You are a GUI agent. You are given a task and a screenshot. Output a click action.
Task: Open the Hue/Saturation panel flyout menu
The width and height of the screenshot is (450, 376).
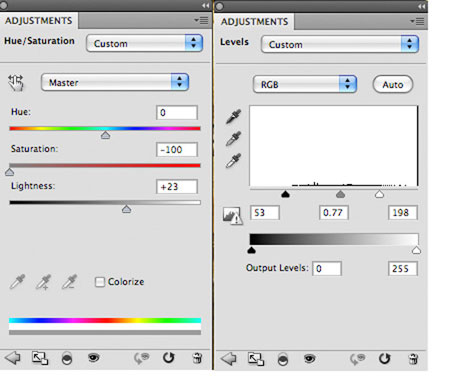(202, 21)
